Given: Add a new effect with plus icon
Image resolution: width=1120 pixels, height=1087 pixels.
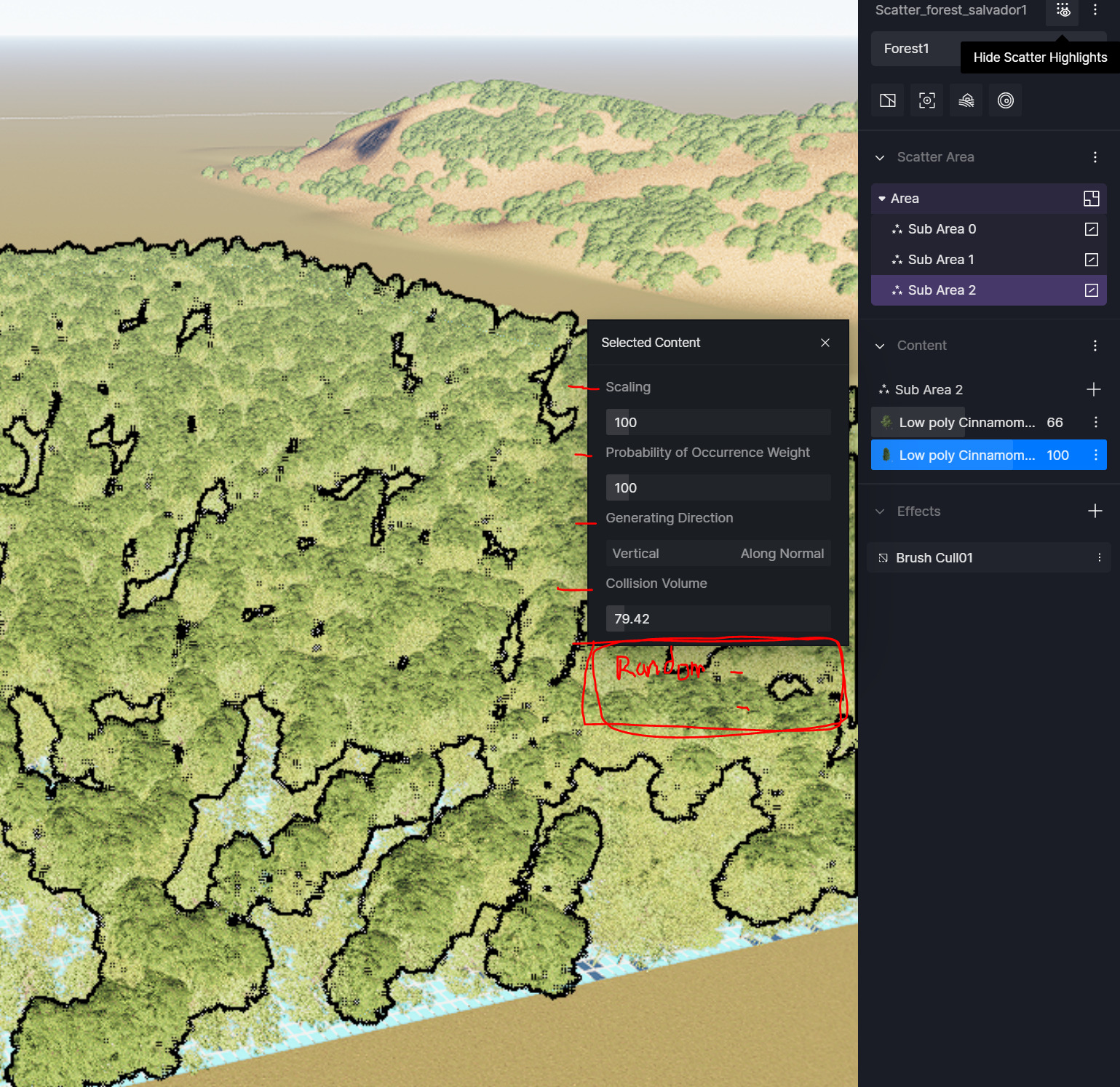Looking at the screenshot, I should click(x=1095, y=511).
